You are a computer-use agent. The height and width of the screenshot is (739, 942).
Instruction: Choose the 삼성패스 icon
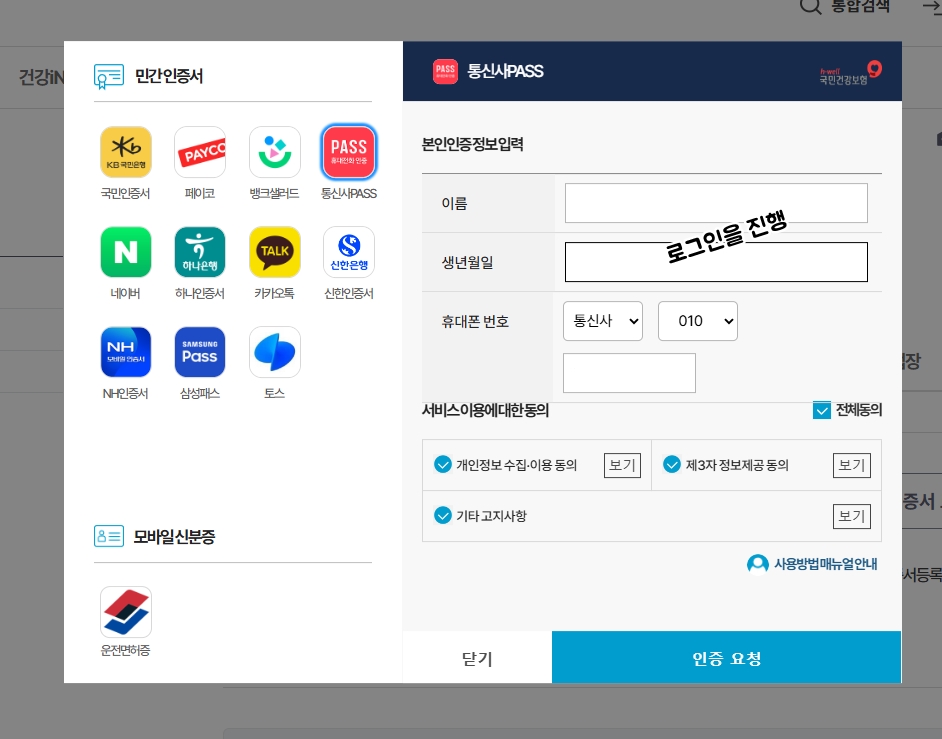click(200, 352)
